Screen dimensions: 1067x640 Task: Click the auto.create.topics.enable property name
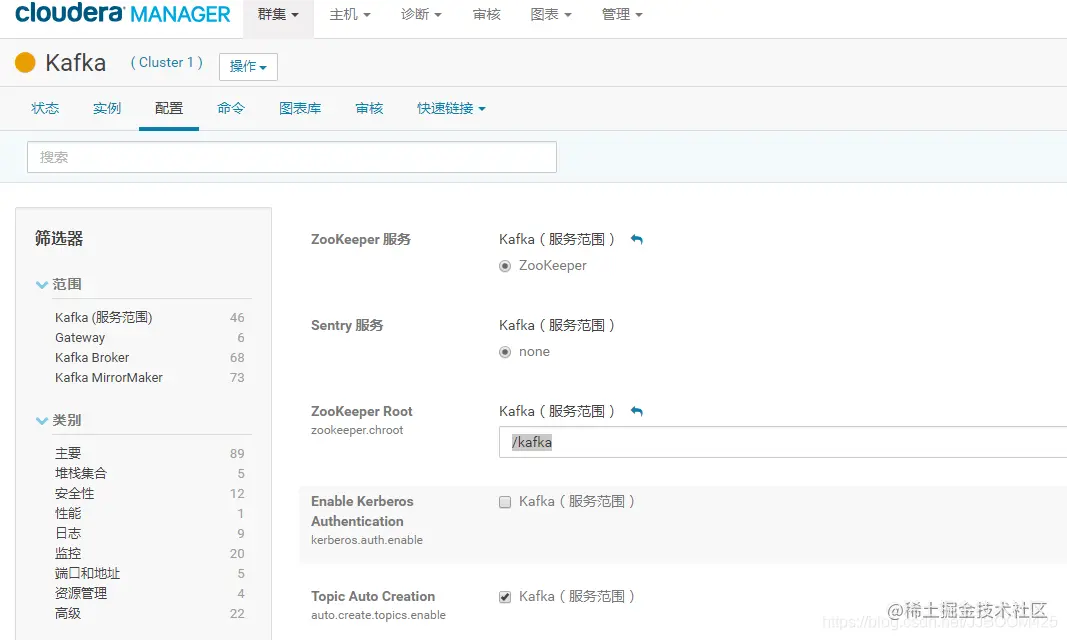point(378,615)
